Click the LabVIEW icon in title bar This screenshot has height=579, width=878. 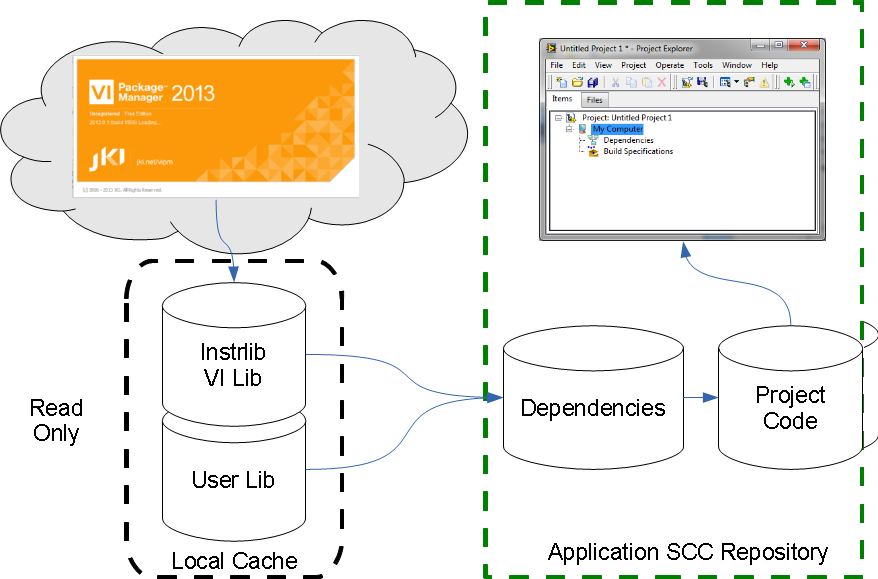tap(552, 48)
